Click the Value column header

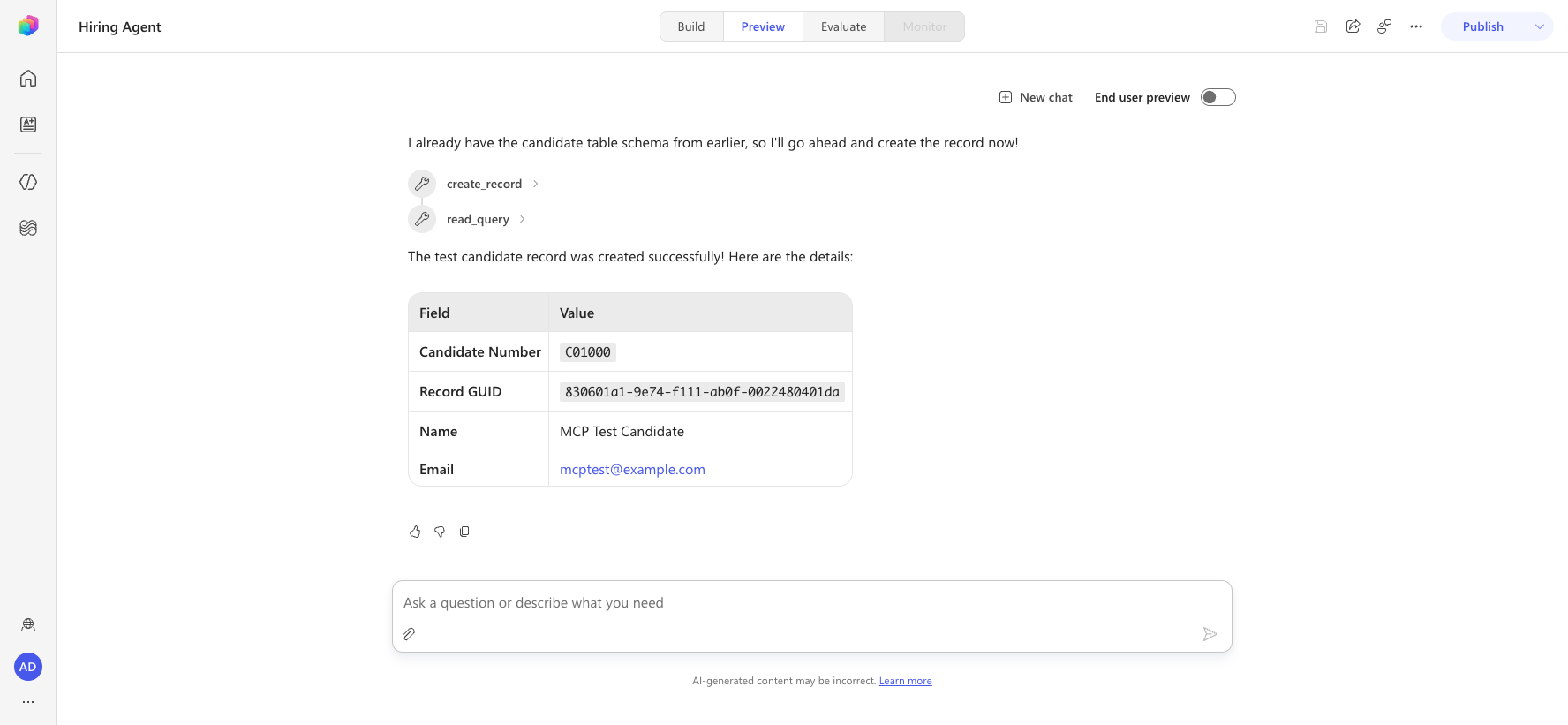[x=577, y=313]
